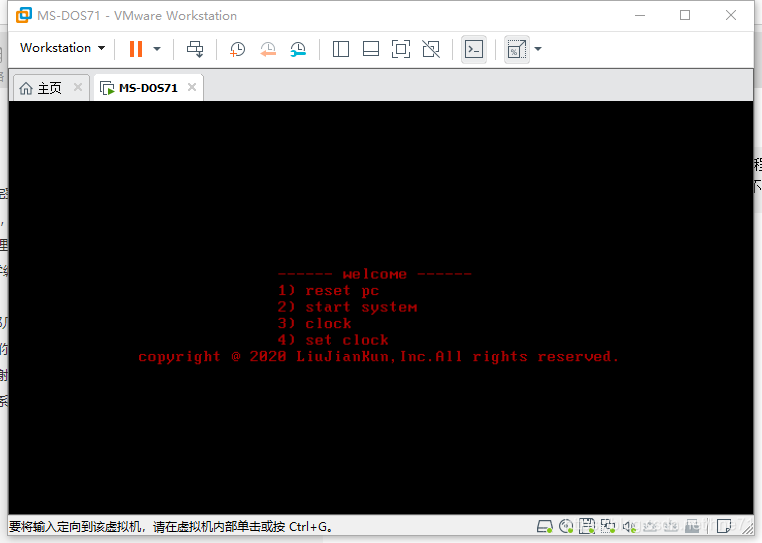
Task: Send Ctrl+Alt+Del to the virtual machine
Action: (195, 49)
